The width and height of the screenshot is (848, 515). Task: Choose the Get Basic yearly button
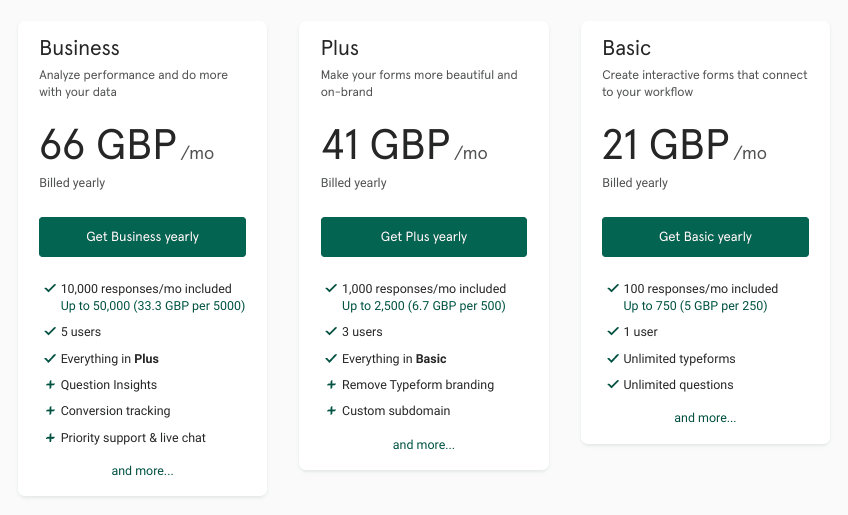[x=705, y=237]
